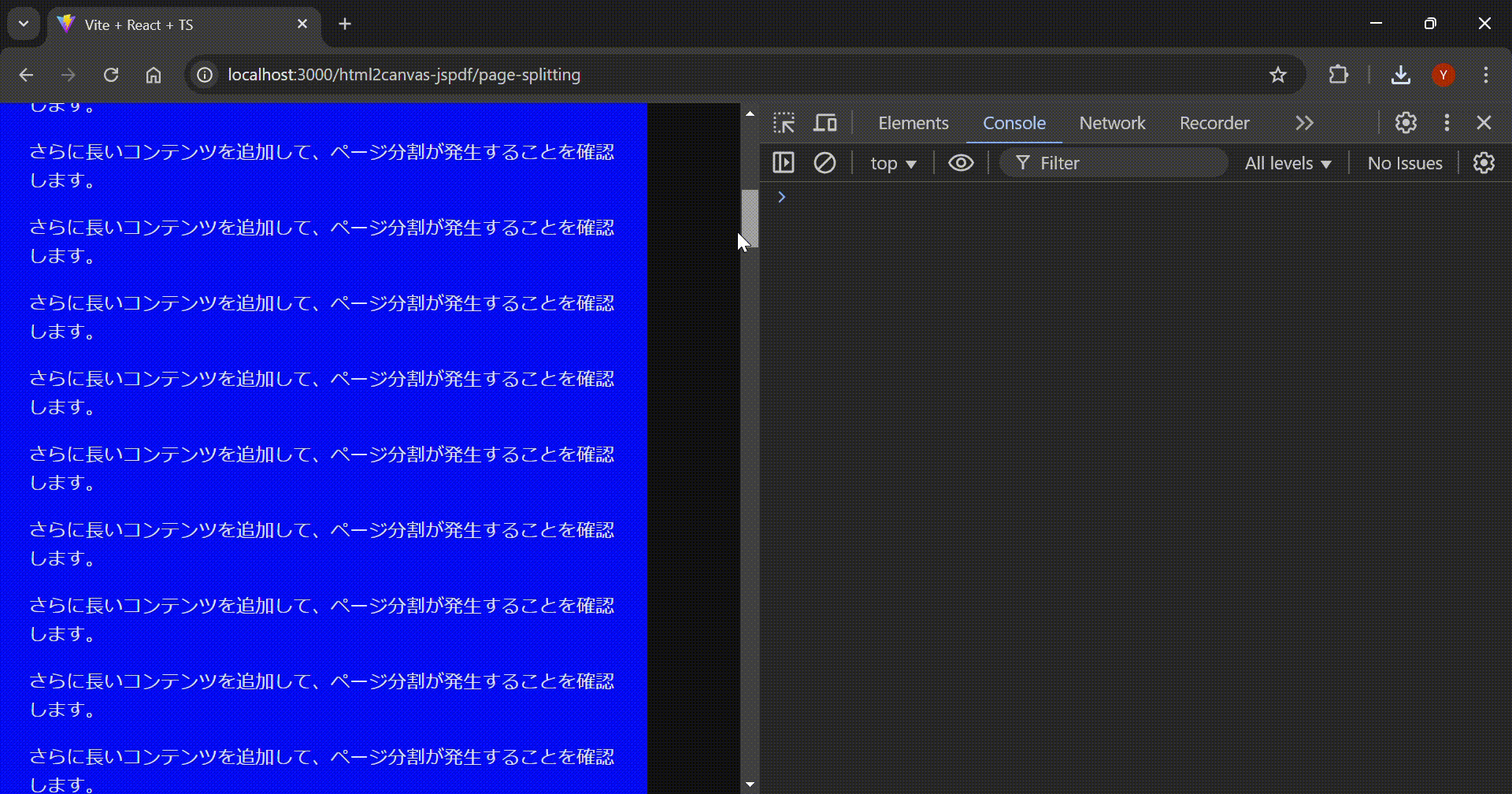The height and width of the screenshot is (794, 1512).
Task: Open the Extensions menu
Action: (1338, 75)
